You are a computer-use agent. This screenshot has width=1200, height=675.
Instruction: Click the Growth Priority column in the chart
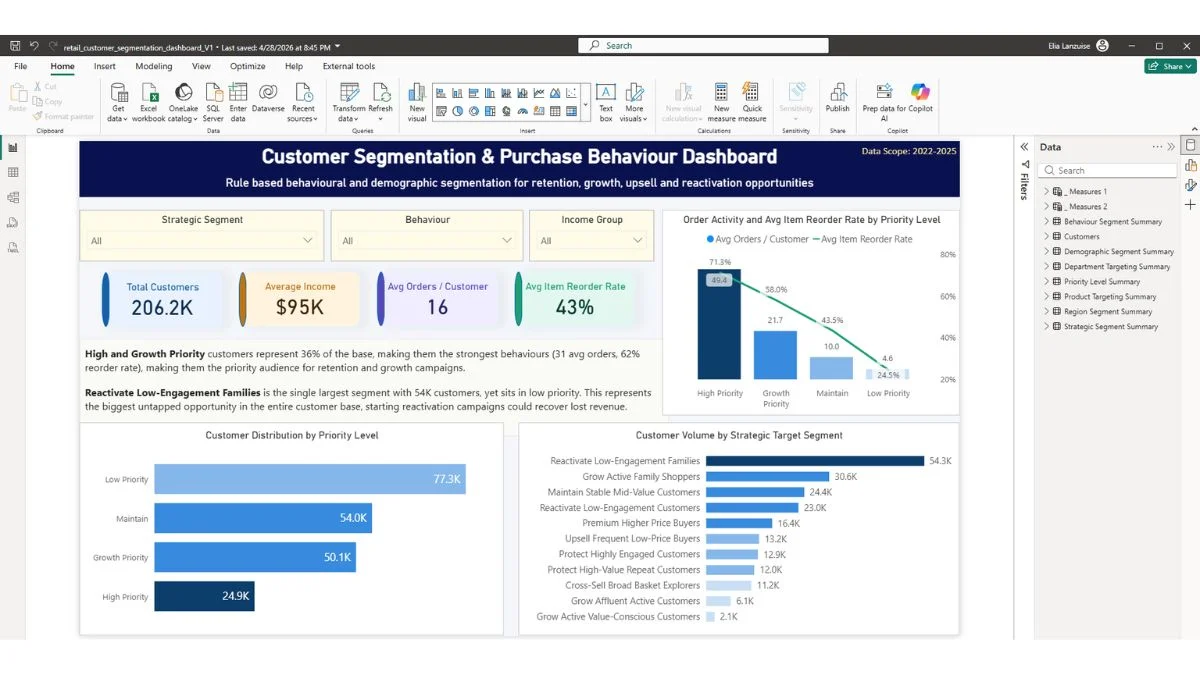(x=775, y=355)
